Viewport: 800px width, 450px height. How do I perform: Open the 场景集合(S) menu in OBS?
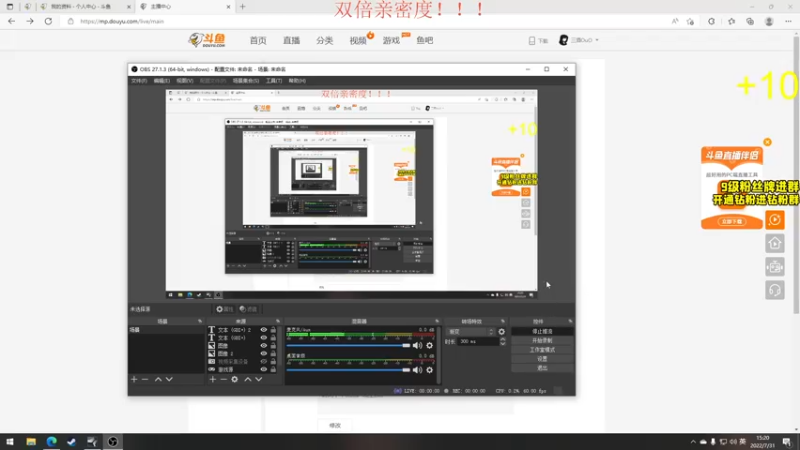[x=245, y=81]
